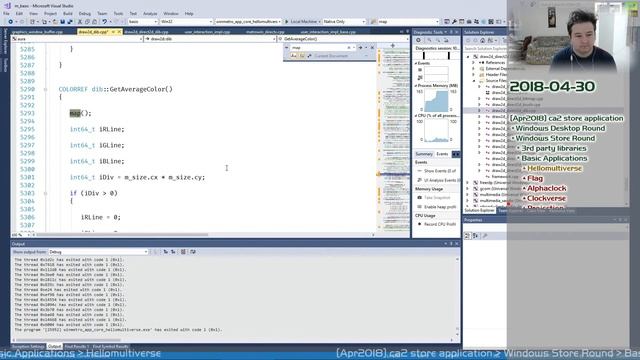Image resolution: width=640 pixels, height=360 pixels.
Task: Switch to Find Symbol Results bottom tab
Action: tap(110, 347)
